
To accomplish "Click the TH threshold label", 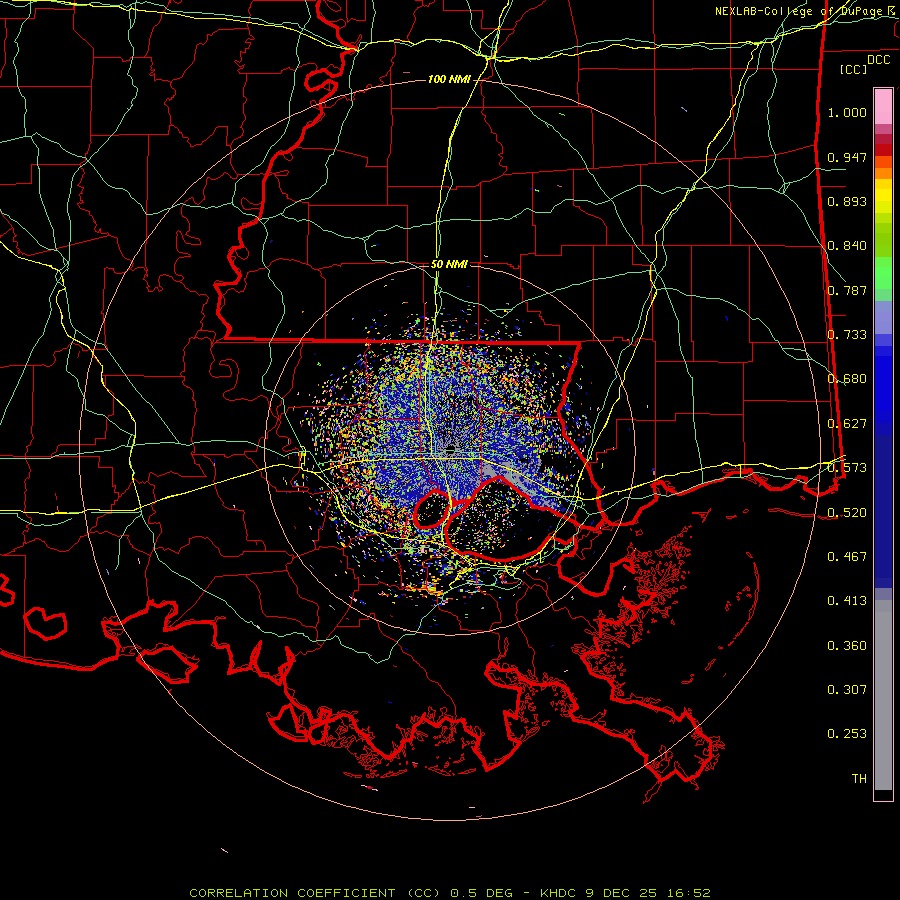I will tap(859, 779).
